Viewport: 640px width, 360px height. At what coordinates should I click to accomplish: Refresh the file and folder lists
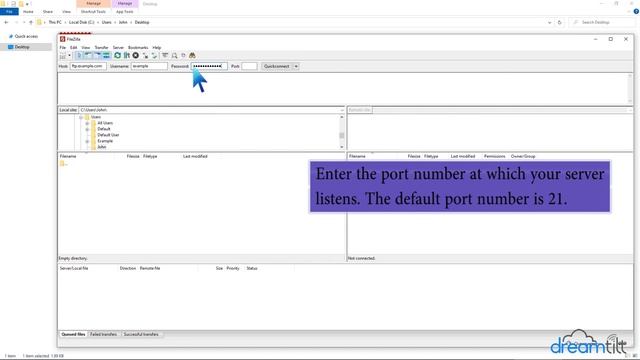pos(118,56)
